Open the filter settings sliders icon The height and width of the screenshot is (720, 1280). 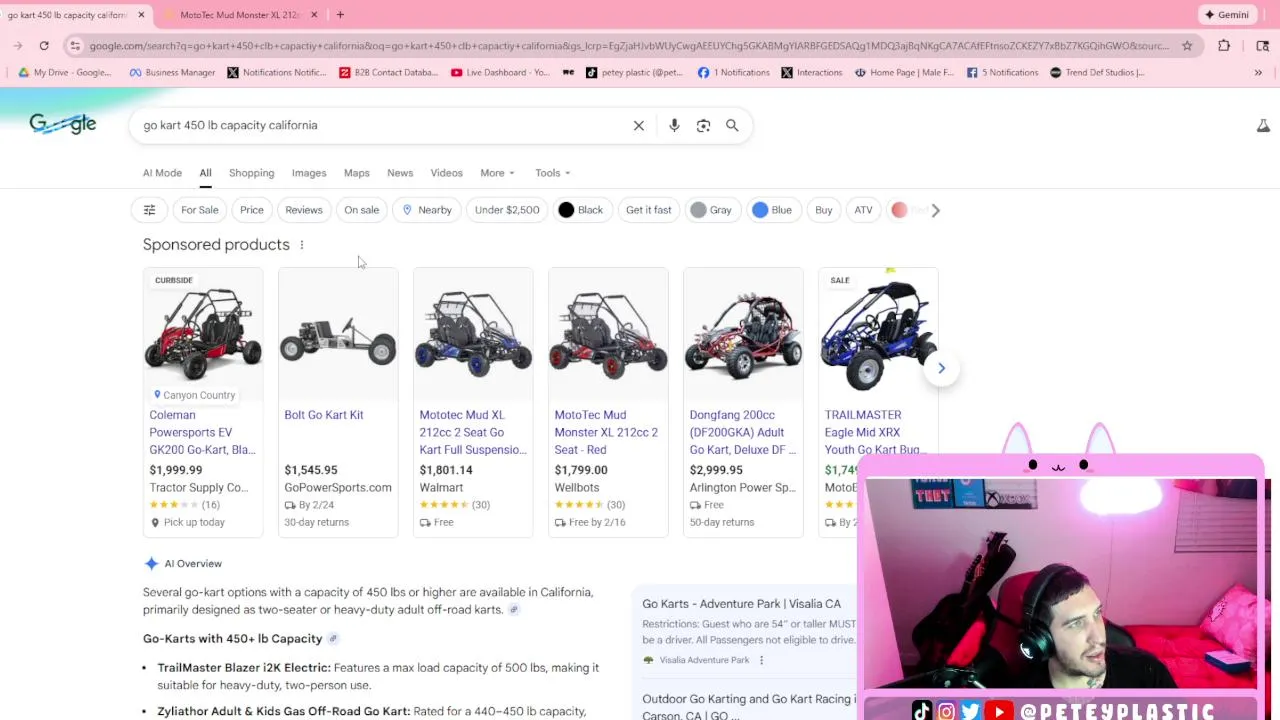(149, 210)
